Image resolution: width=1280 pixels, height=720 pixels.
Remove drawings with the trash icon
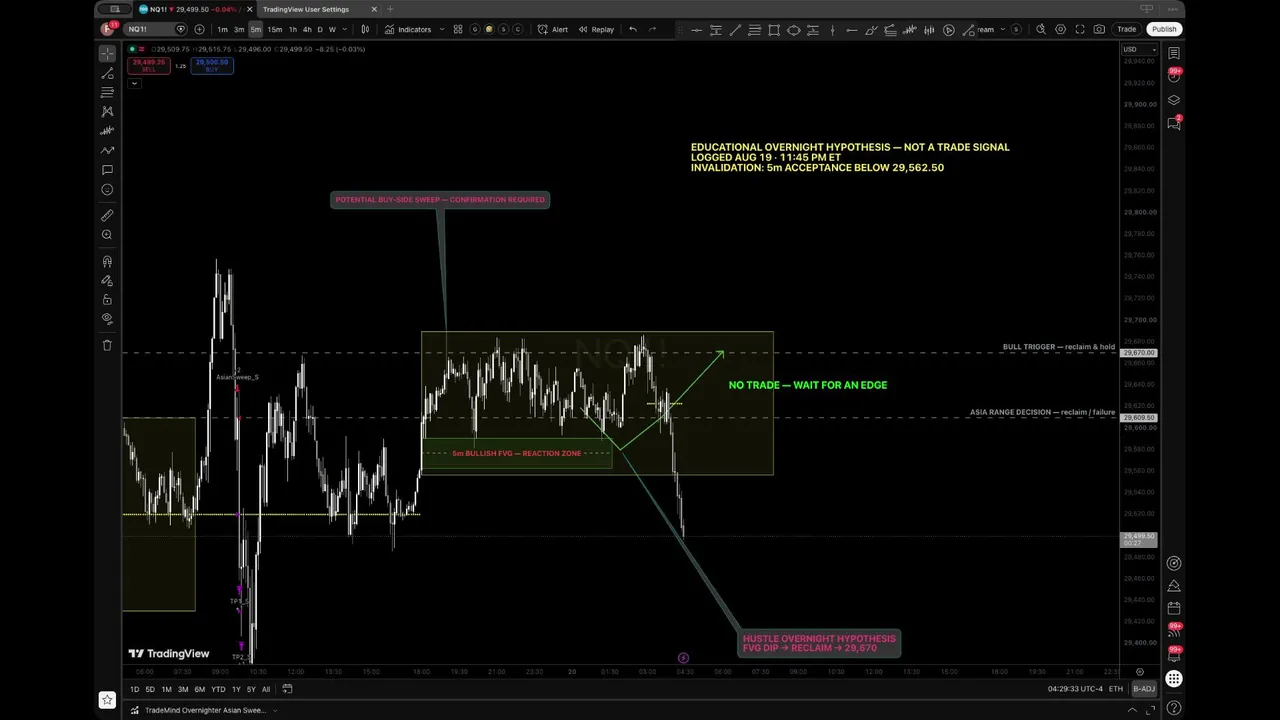(107, 345)
